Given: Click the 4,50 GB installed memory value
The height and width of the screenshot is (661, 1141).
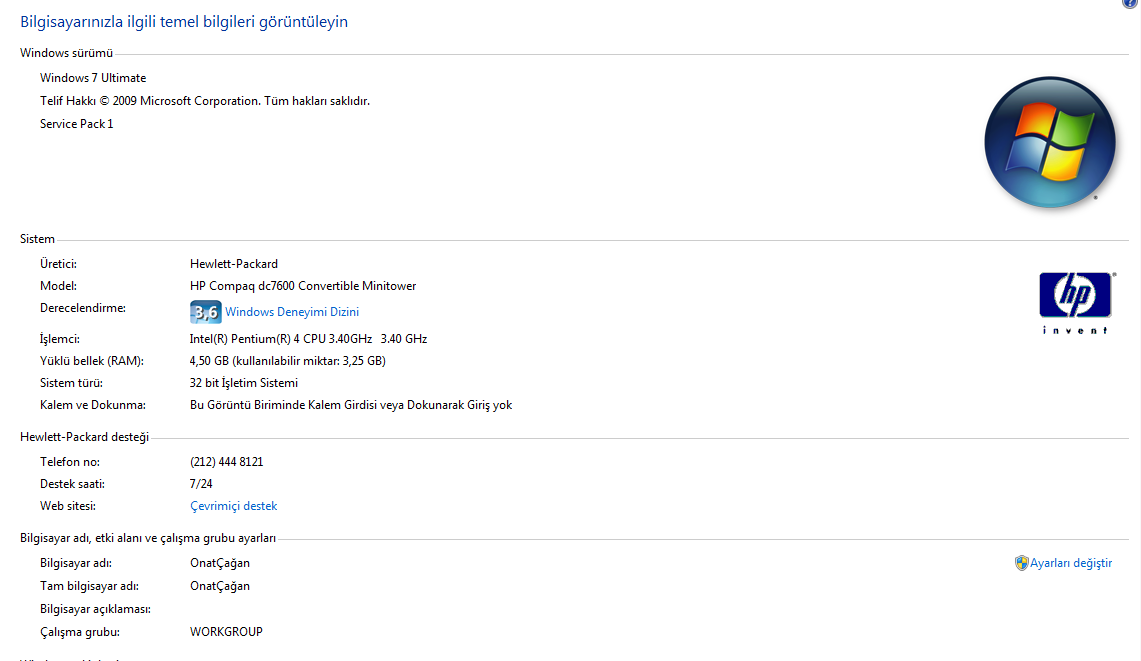Looking at the screenshot, I should (x=287, y=361).
